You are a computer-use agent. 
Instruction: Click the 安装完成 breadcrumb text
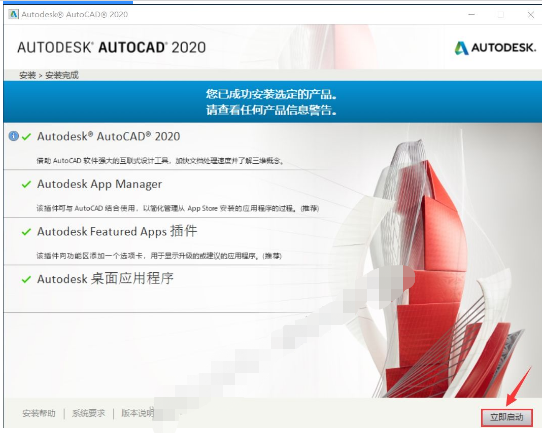[62, 75]
